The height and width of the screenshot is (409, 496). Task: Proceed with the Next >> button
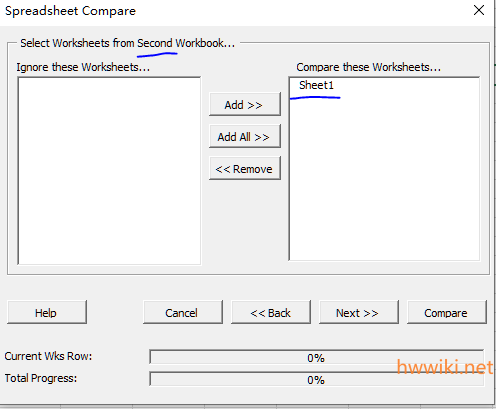(x=359, y=313)
